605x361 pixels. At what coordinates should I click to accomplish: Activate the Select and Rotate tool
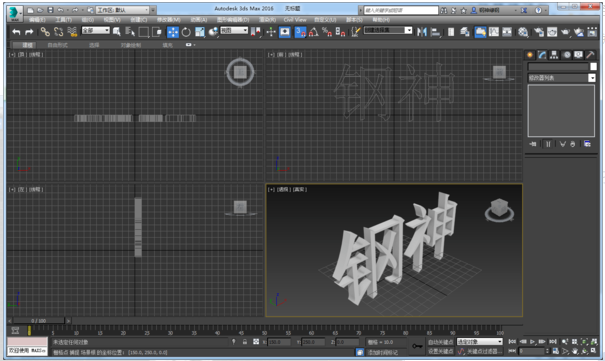(x=186, y=32)
